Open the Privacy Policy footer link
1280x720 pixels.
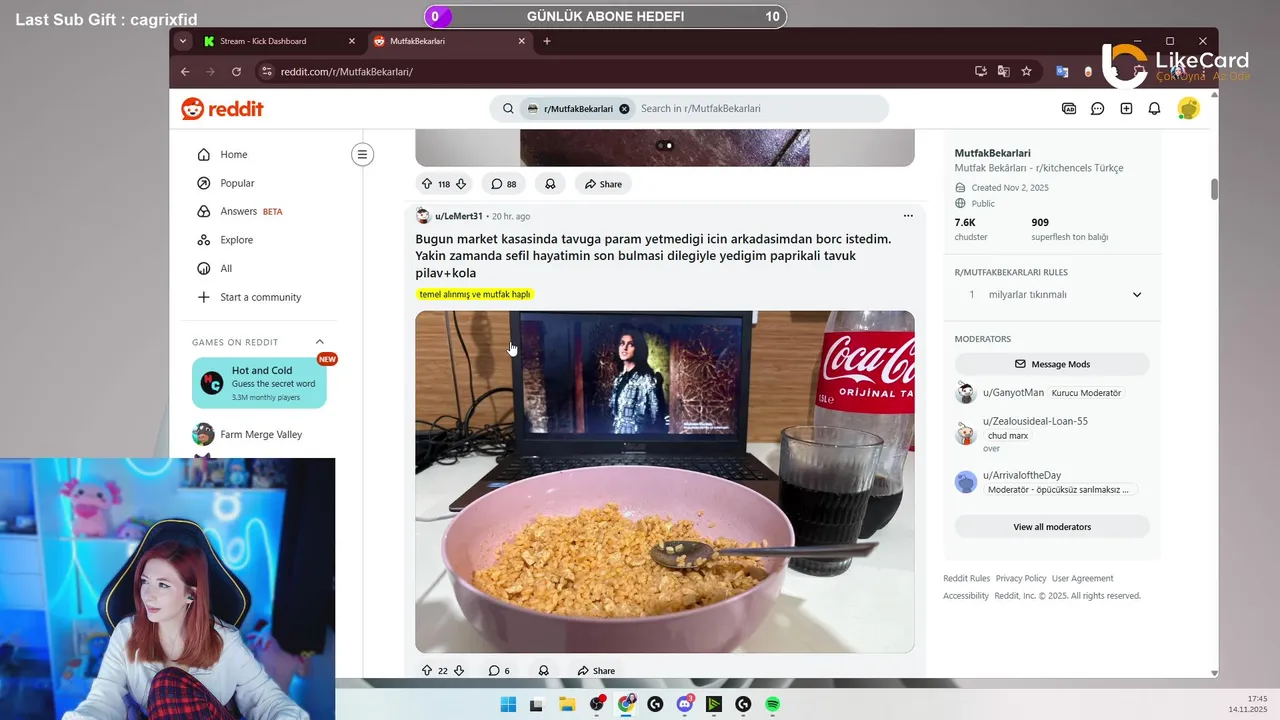(1021, 579)
